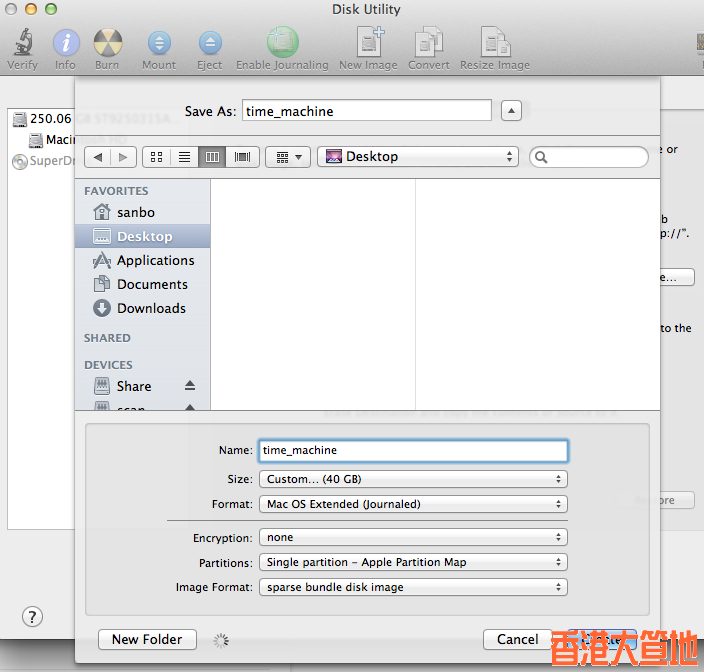The height and width of the screenshot is (672, 704).
Task: Select the SuperDrive entry
Action: tap(43, 161)
